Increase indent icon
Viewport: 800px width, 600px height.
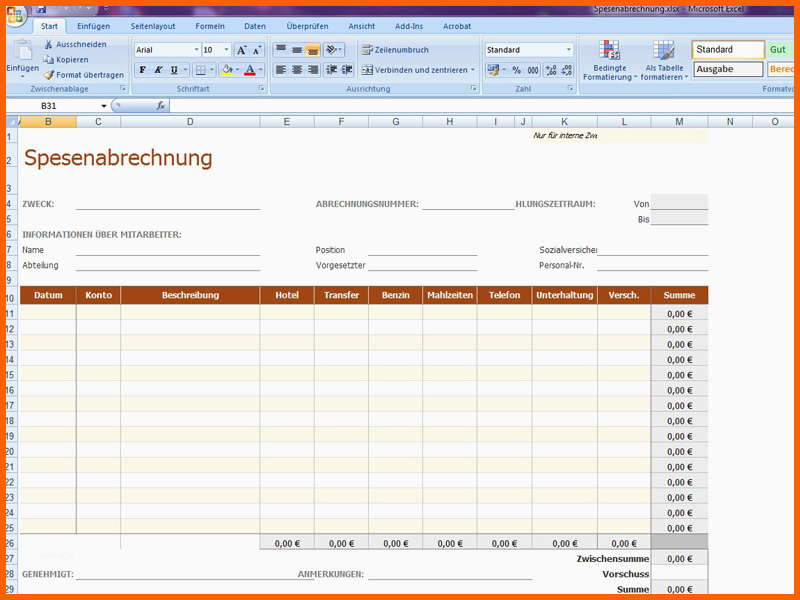point(347,70)
